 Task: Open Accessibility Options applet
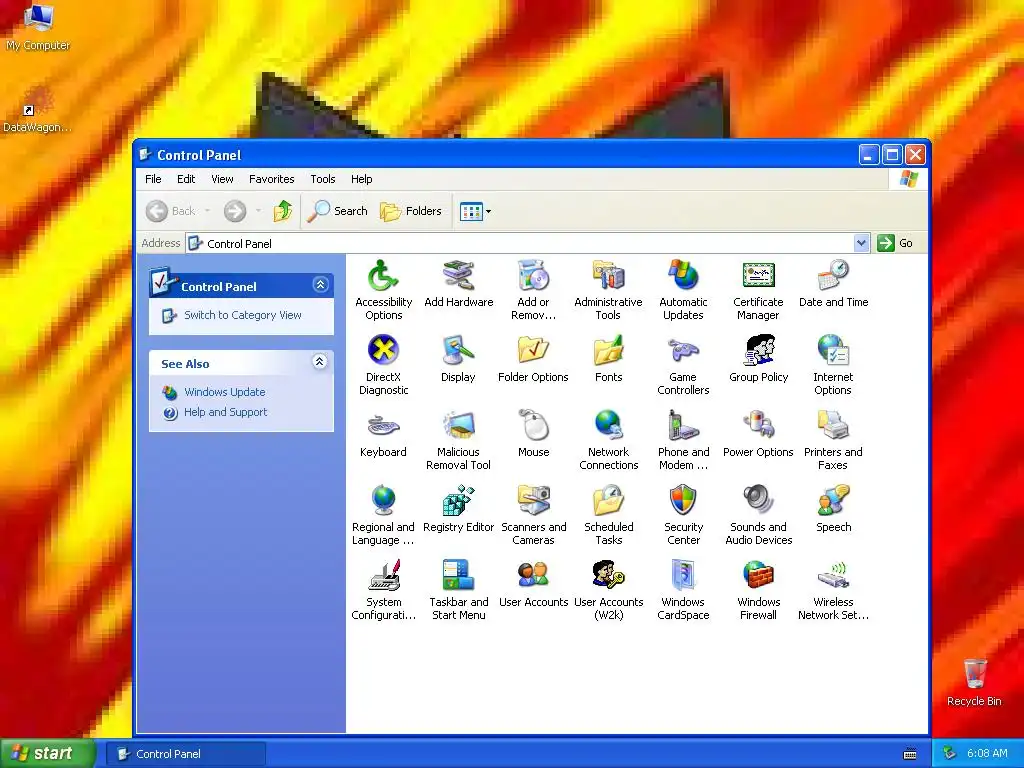[x=383, y=276]
